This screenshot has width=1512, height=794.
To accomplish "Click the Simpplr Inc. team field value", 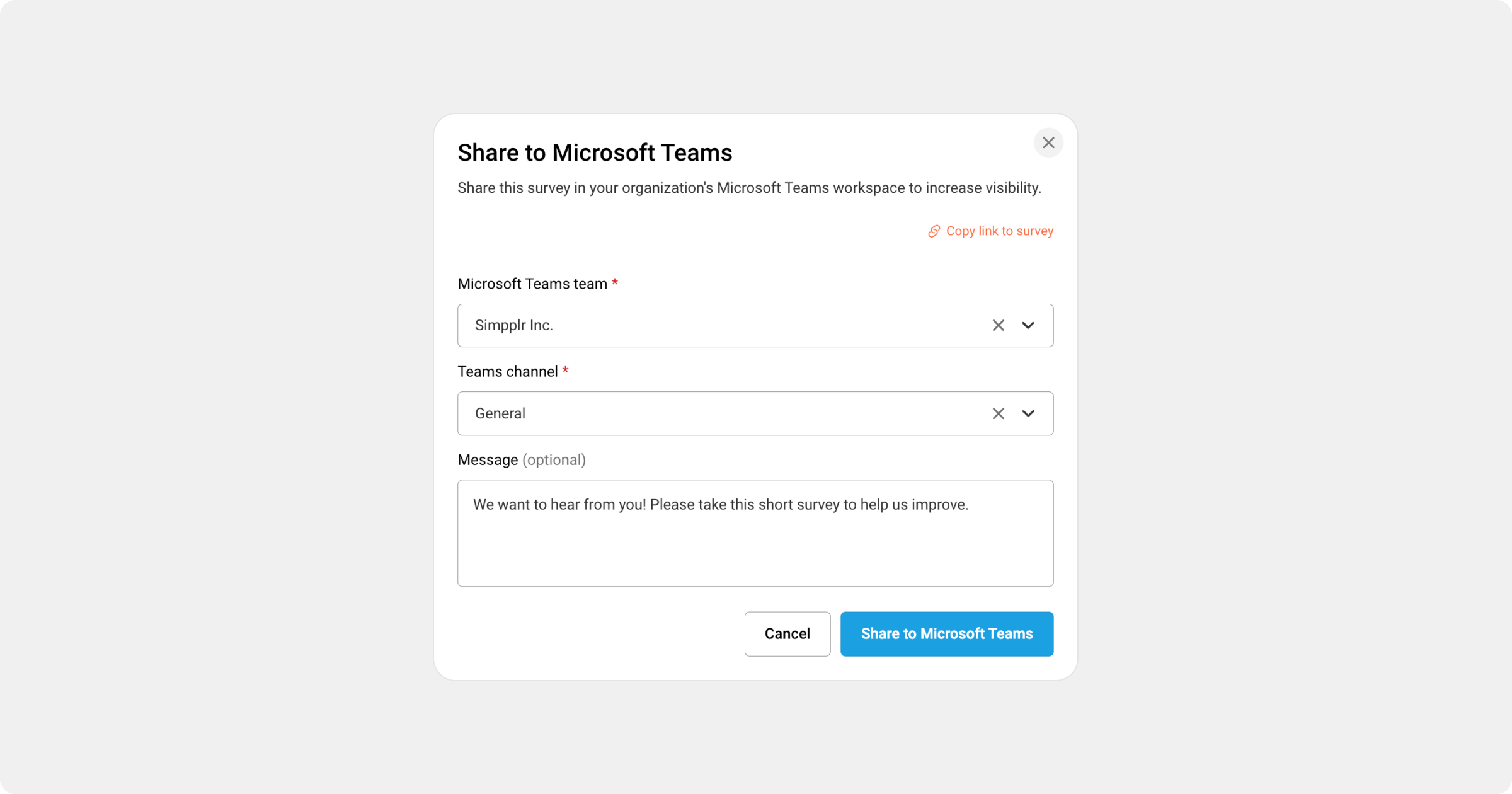I will click(x=514, y=325).
